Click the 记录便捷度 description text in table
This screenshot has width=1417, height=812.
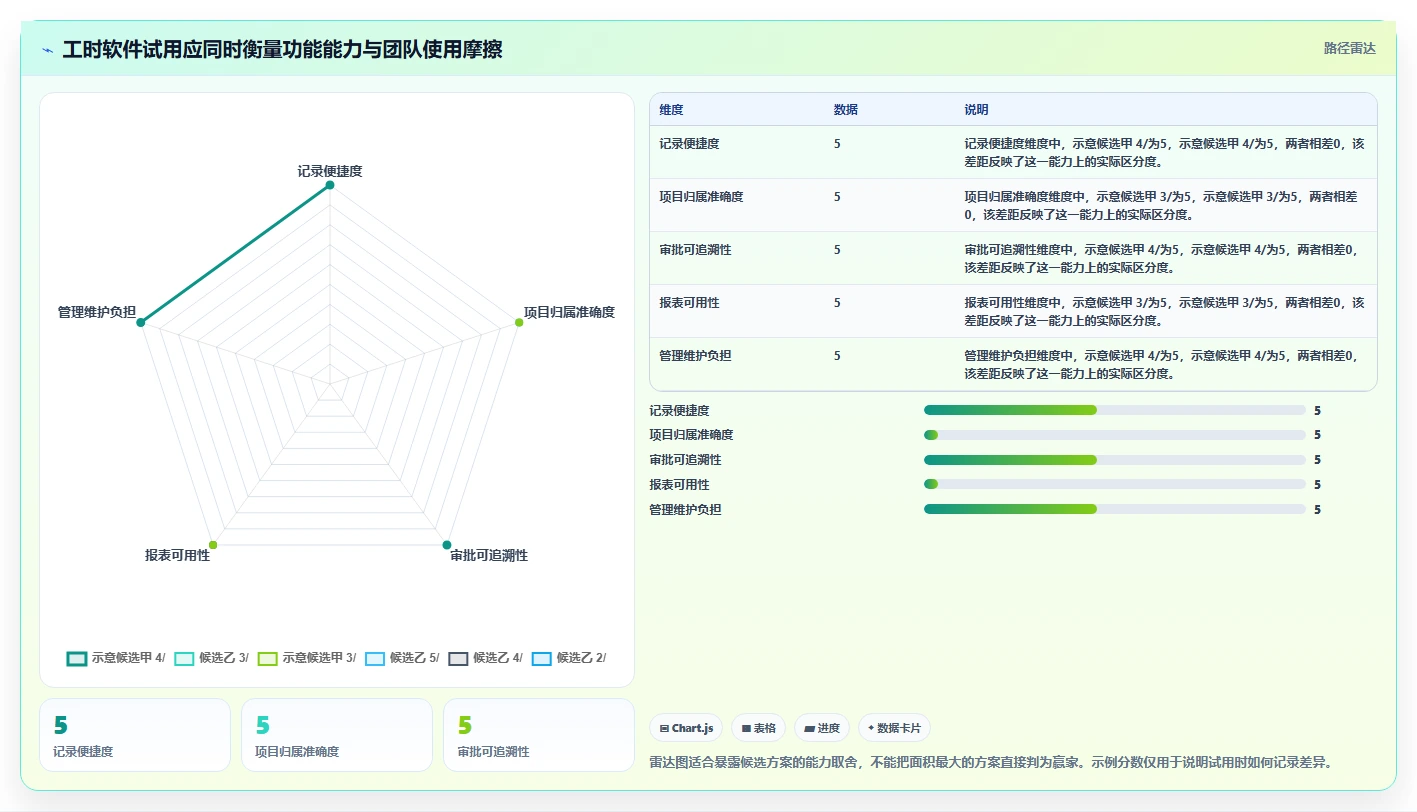click(x=1164, y=152)
